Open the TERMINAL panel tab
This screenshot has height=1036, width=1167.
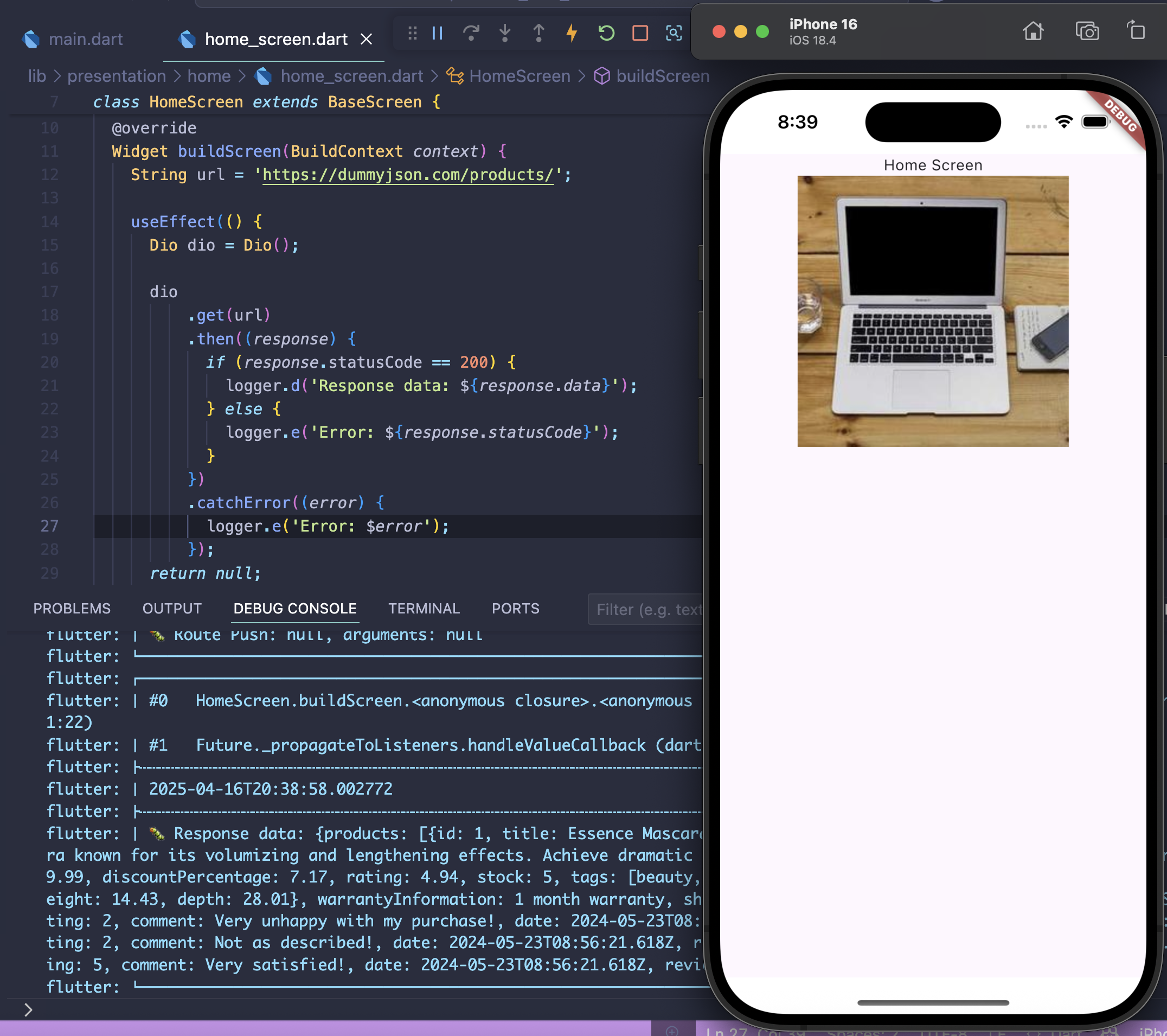tap(424, 608)
